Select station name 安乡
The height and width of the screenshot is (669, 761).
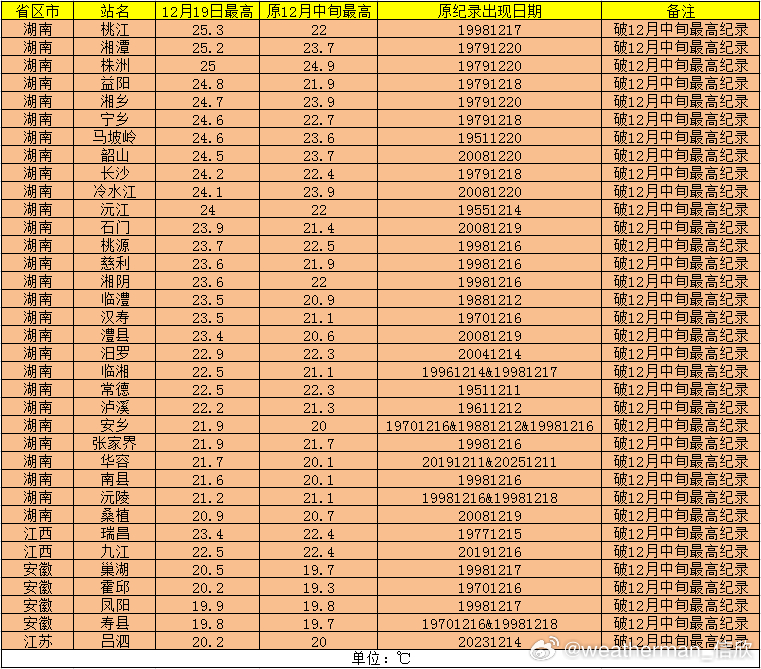click(x=115, y=425)
